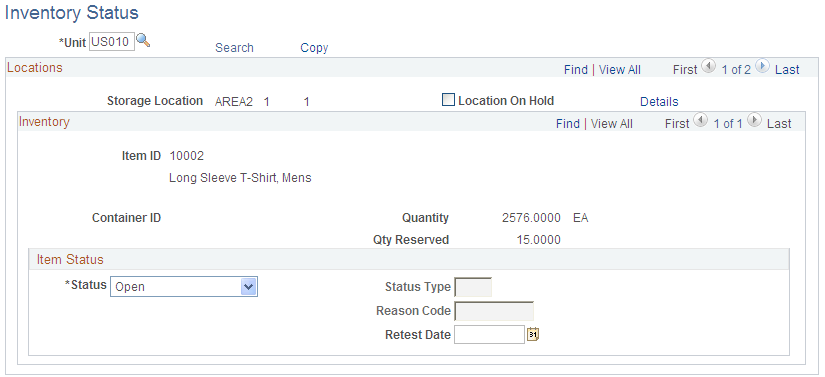Open the Status dropdown
Image resolution: width=825 pixels, height=377 pixels.
[184, 287]
